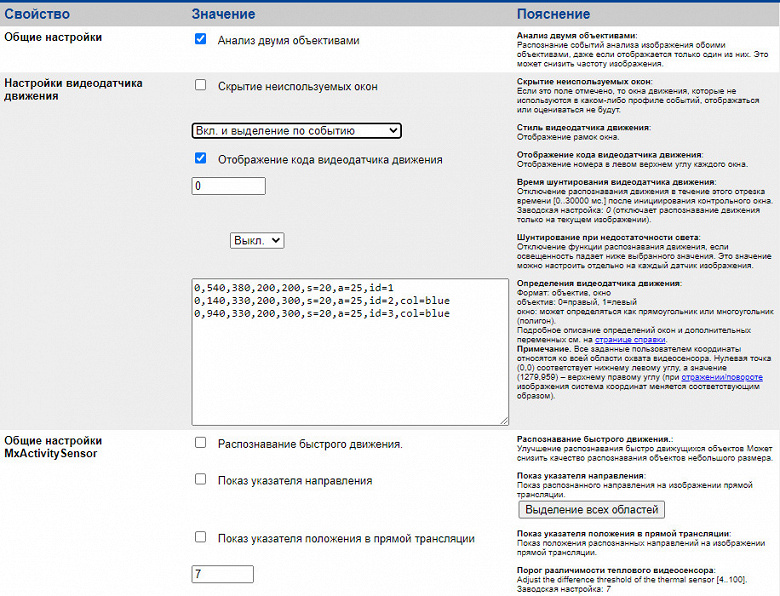Click the Свойство column header
The width and height of the screenshot is (780, 596).
[x=37, y=14]
